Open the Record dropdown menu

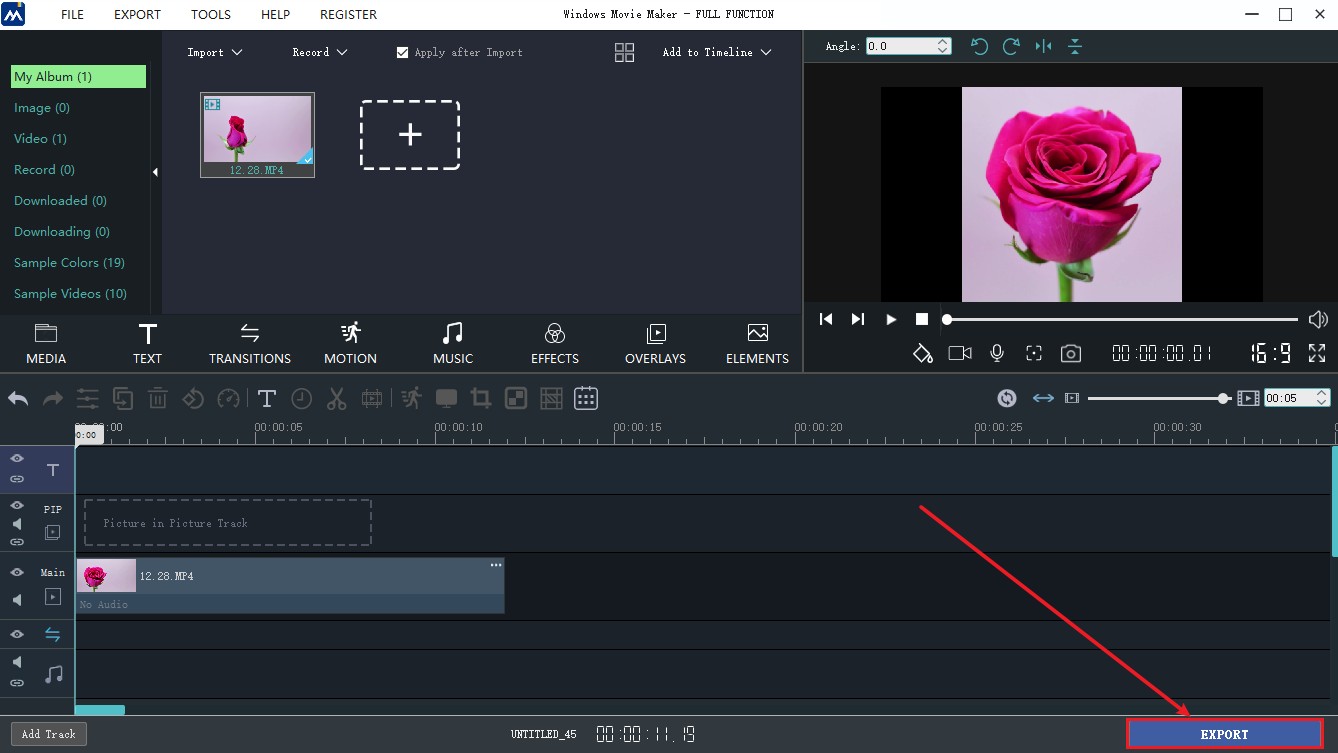(x=319, y=52)
